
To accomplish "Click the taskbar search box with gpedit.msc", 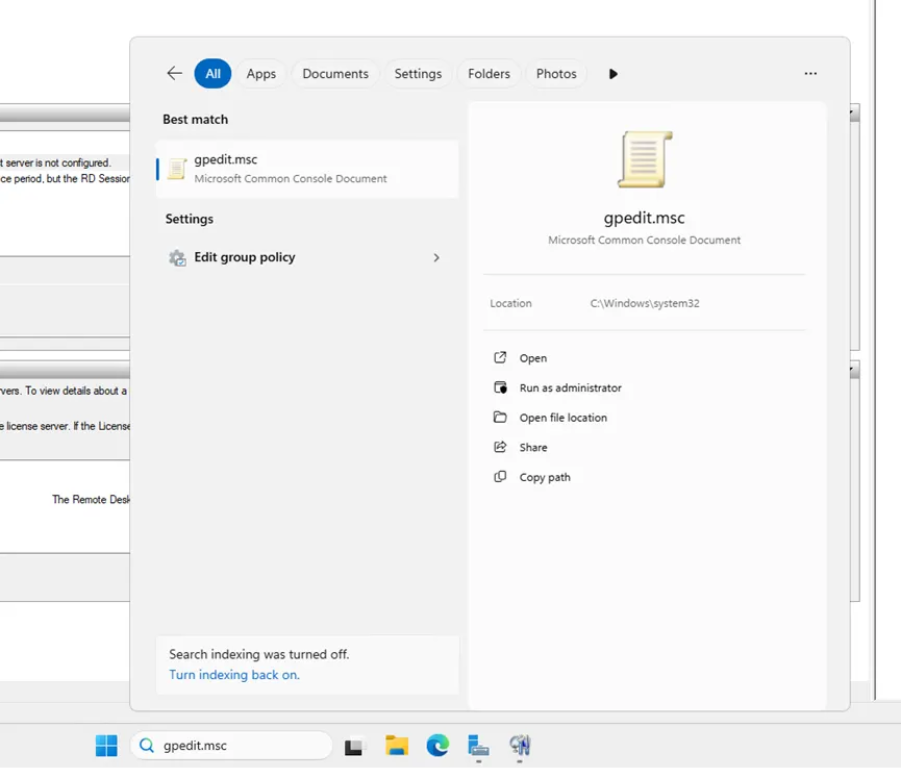I will point(232,746).
